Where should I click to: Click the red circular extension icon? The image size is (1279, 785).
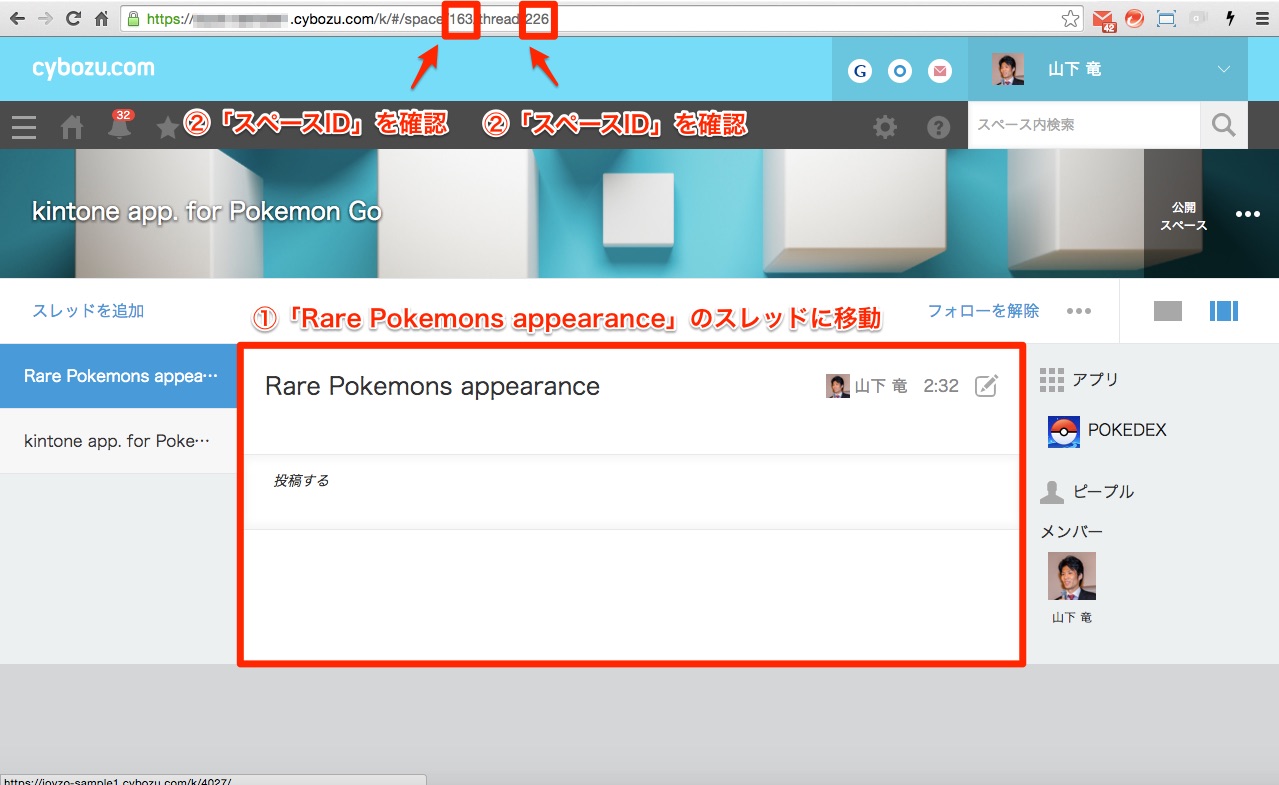coord(1134,18)
